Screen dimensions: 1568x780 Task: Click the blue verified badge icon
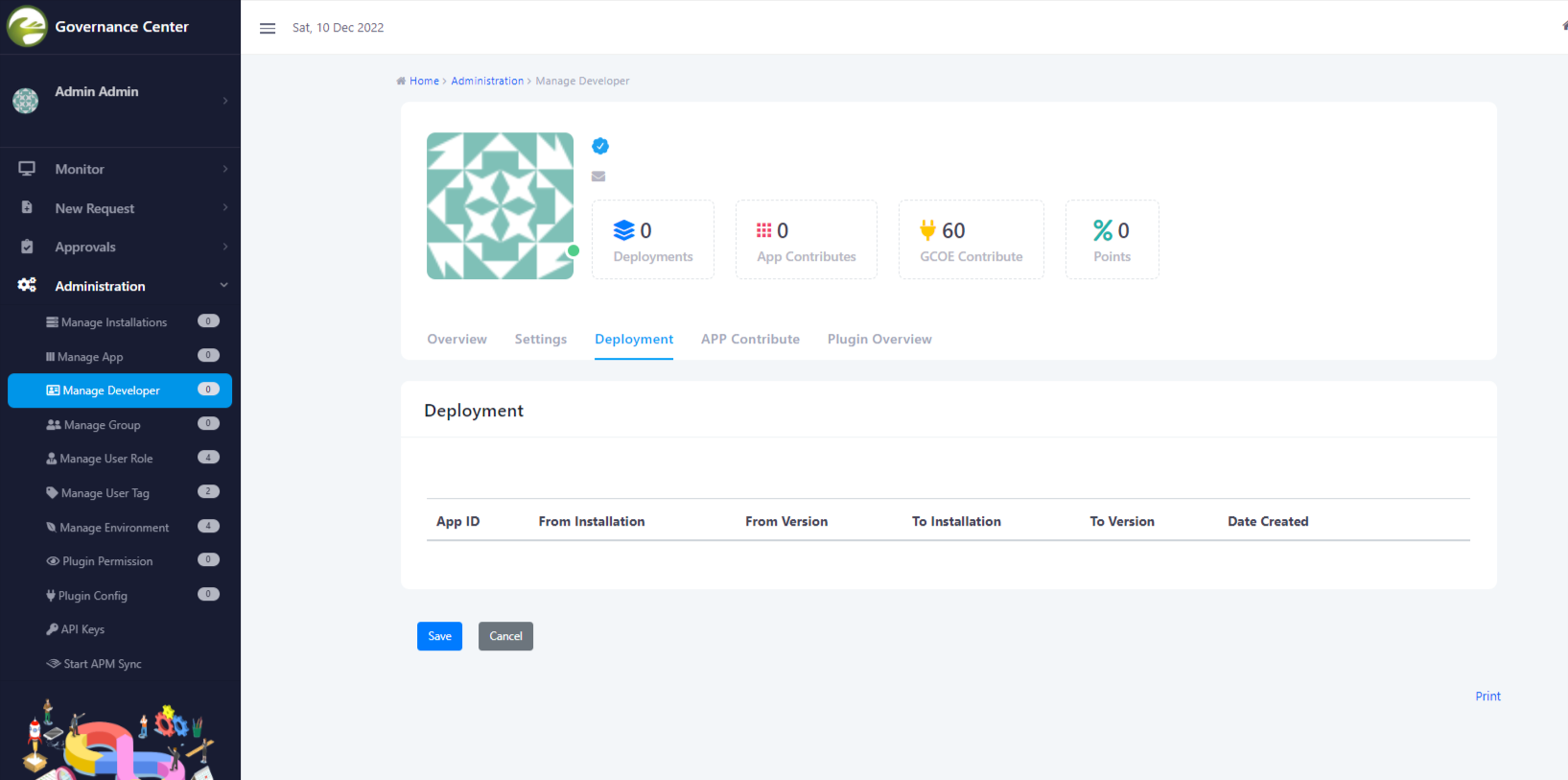[600, 146]
